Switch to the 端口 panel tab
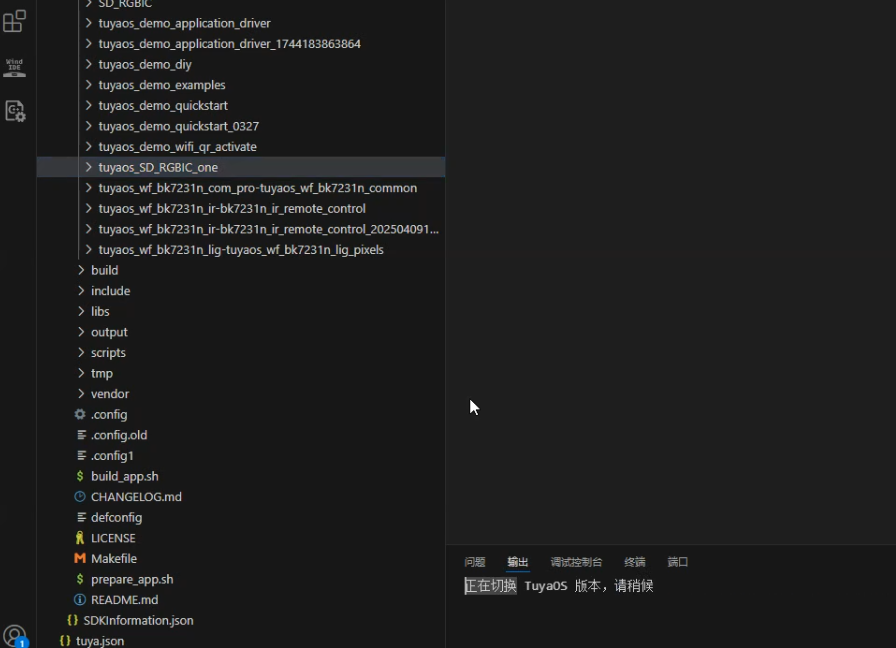The height and width of the screenshot is (648, 896). tap(678, 562)
